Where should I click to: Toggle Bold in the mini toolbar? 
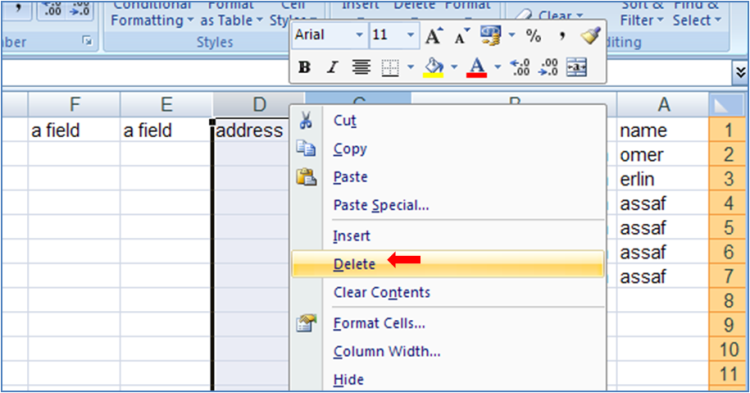(x=304, y=67)
